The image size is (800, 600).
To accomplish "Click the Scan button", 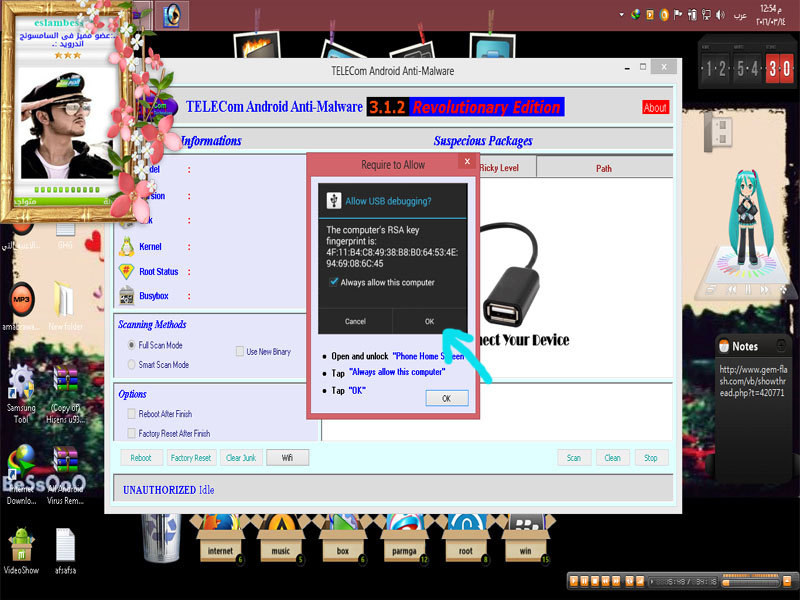I will click(574, 458).
